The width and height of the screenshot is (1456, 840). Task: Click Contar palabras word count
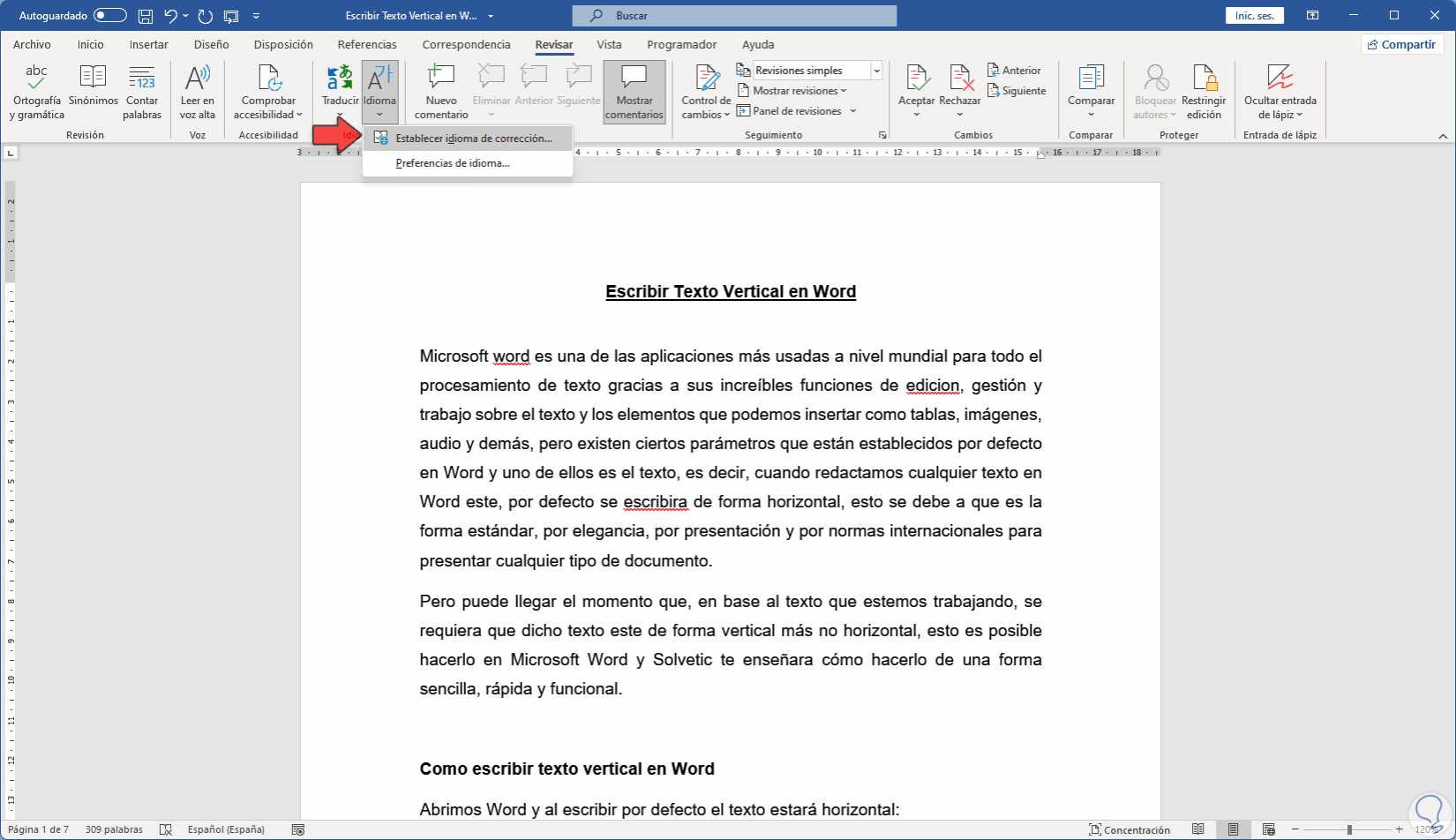tap(142, 92)
